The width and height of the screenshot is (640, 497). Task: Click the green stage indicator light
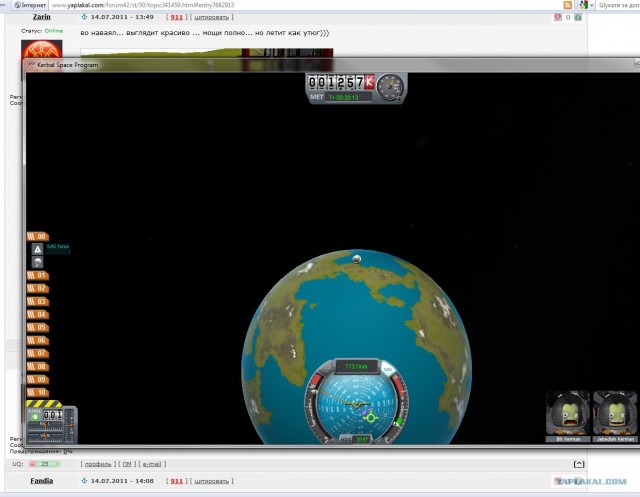pos(35,417)
